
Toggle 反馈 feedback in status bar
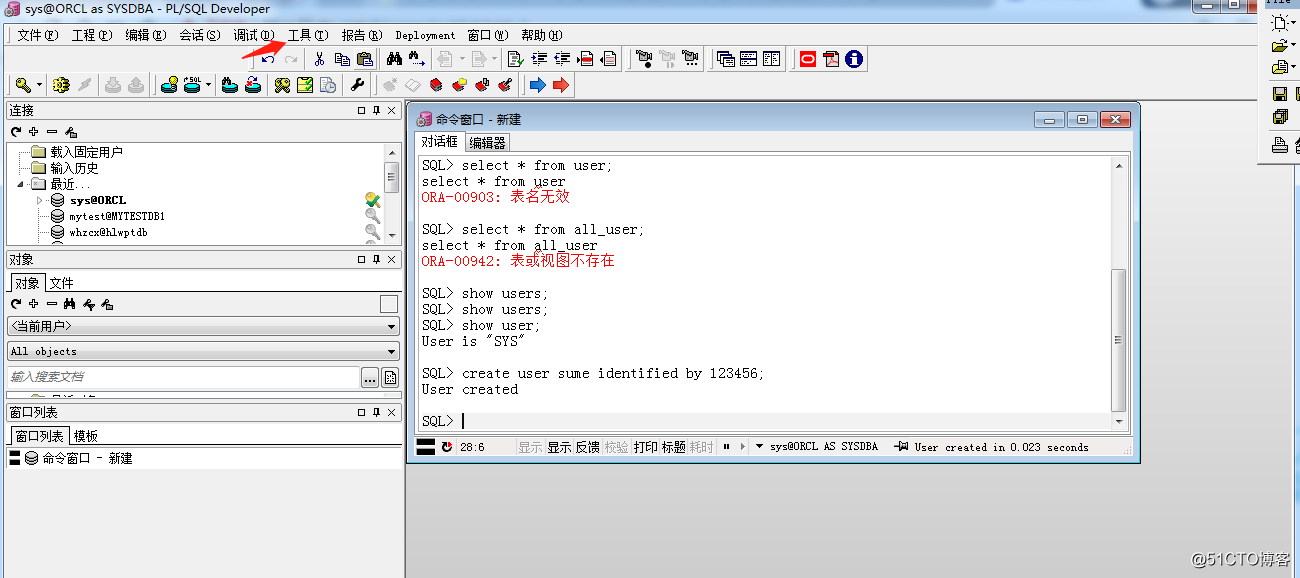pyautogui.click(x=587, y=447)
